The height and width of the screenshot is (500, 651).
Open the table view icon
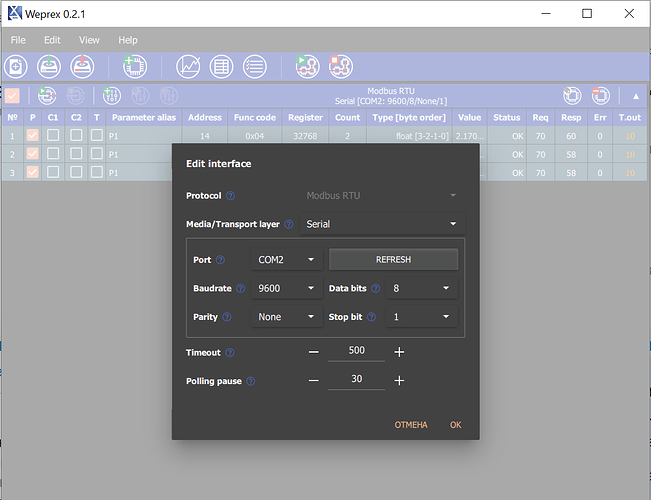pos(221,66)
